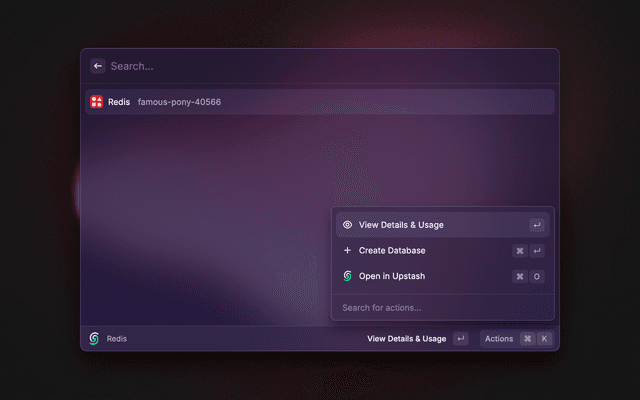The height and width of the screenshot is (400, 640).
Task: Click Enter key badge on View Details row
Action: [537, 225]
